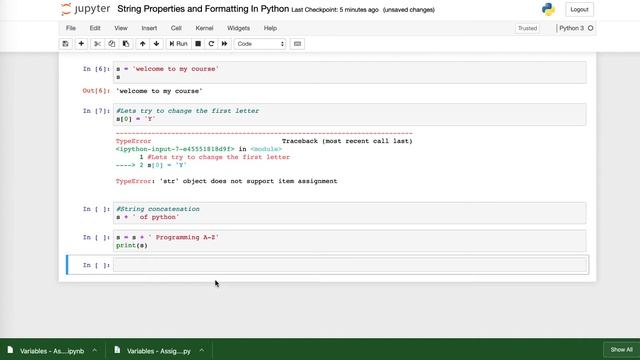Insert a cell below with plus icon
Image resolution: width=640 pixels, height=360 pixels.
pyautogui.click(x=81, y=44)
